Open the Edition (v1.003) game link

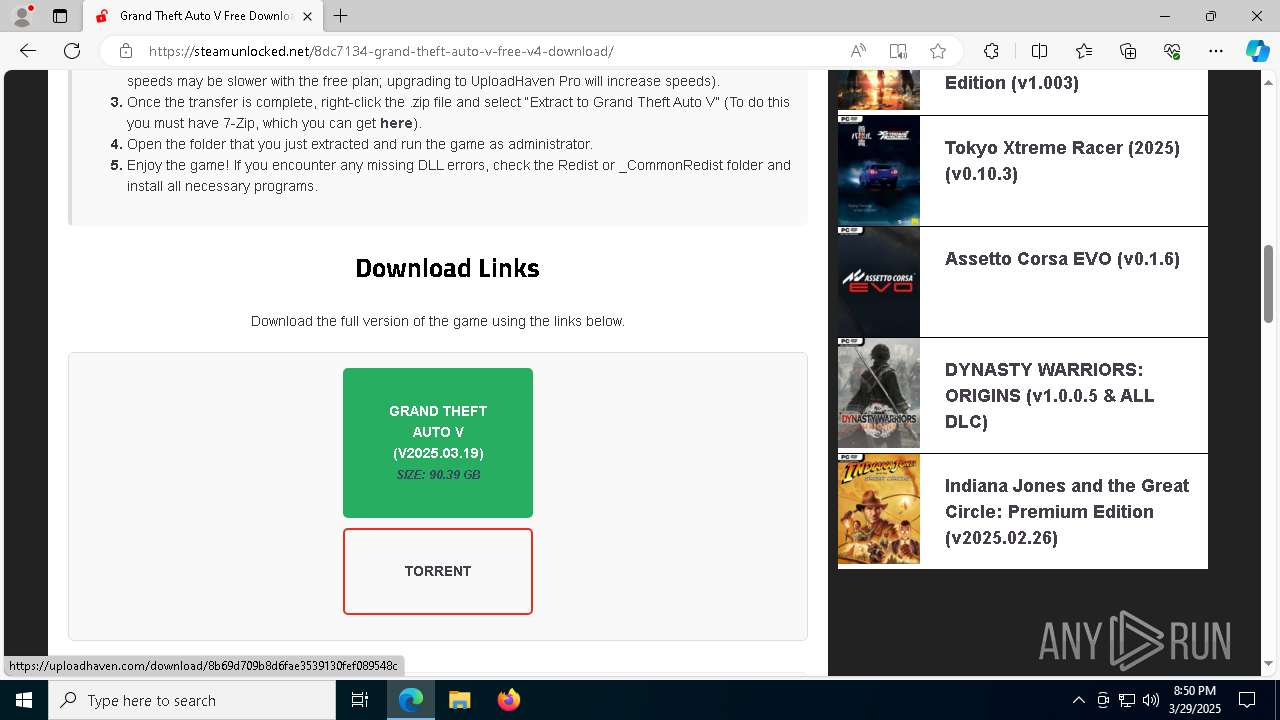[1012, 82]
